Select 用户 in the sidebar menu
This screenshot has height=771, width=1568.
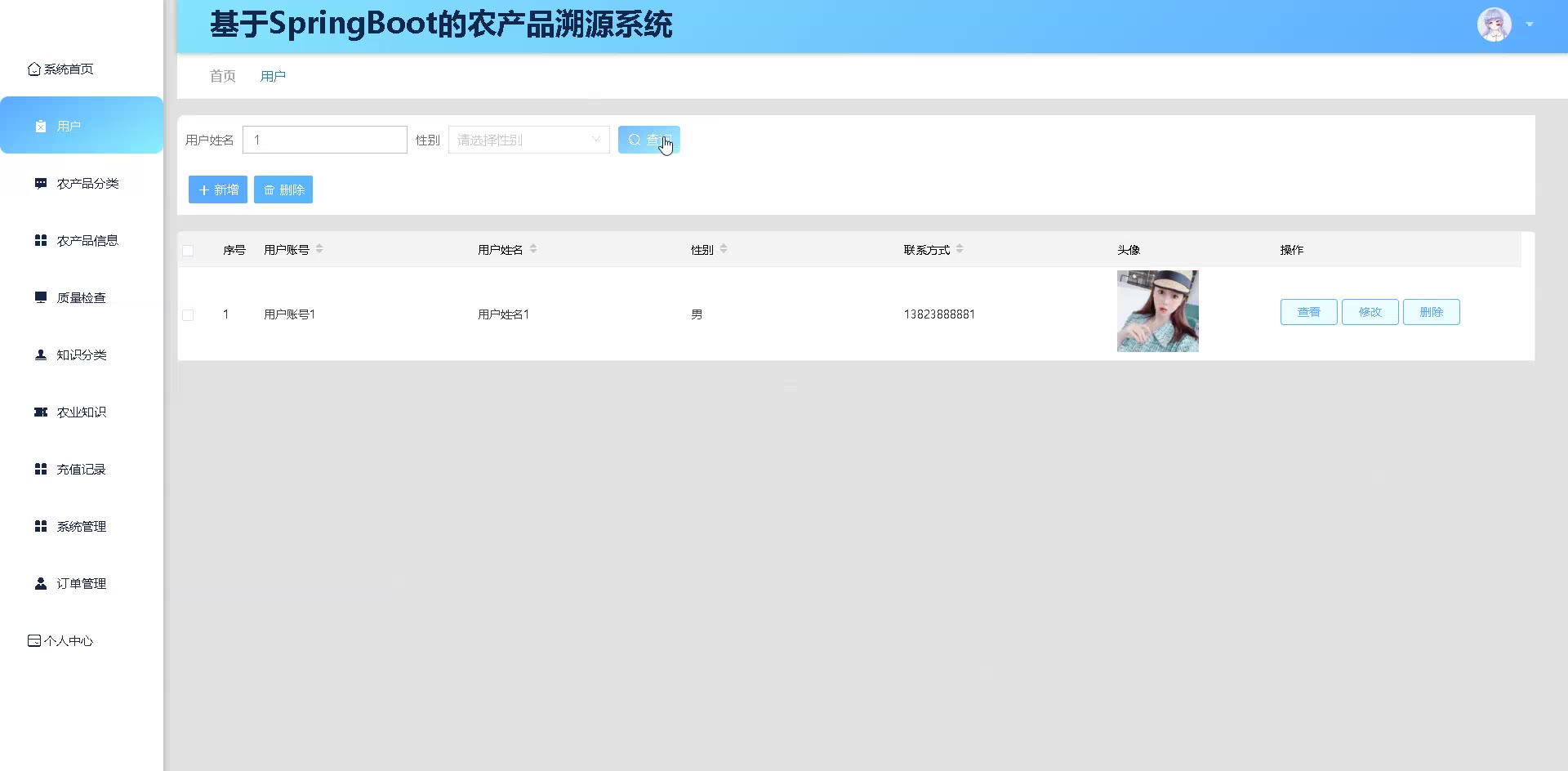point(82,125)
